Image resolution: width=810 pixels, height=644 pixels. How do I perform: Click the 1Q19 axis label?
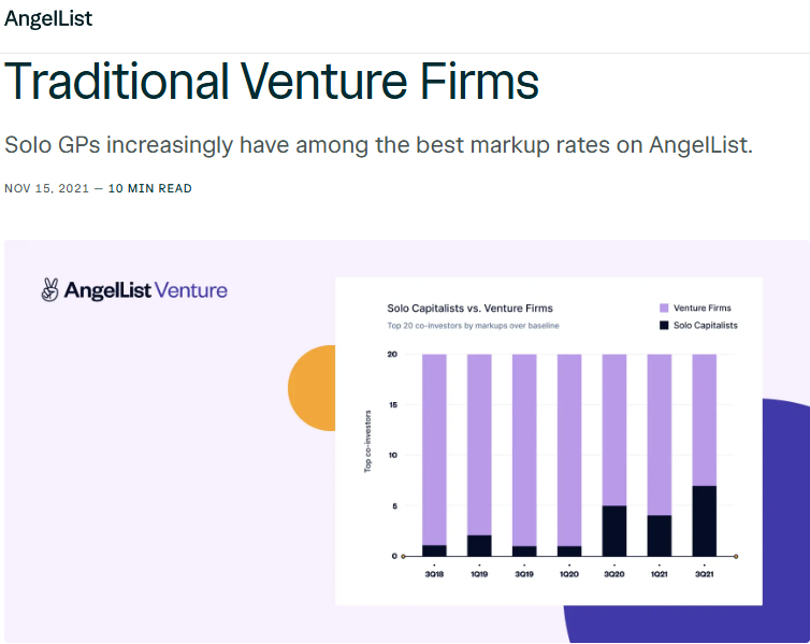pos(479,574)
